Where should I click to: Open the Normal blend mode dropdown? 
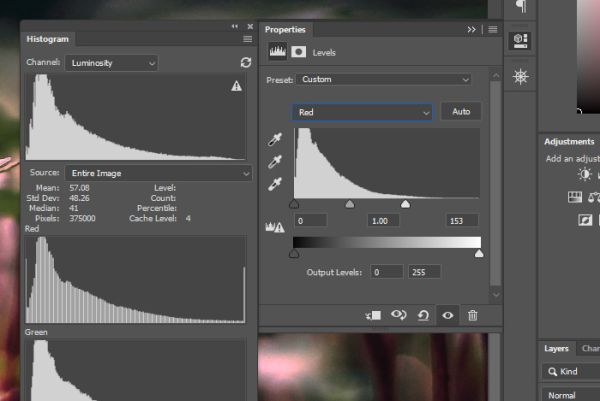[x=571, y=395]
